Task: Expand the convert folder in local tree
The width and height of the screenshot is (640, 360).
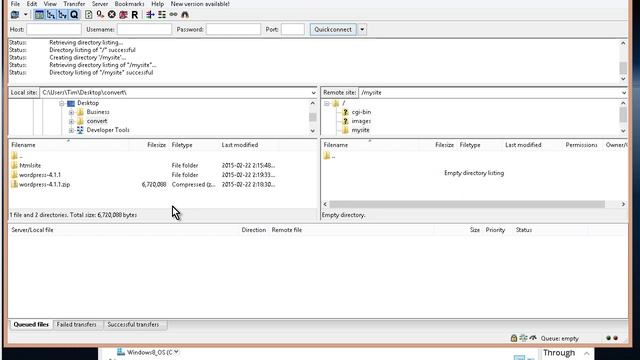Action: [71, 121]
